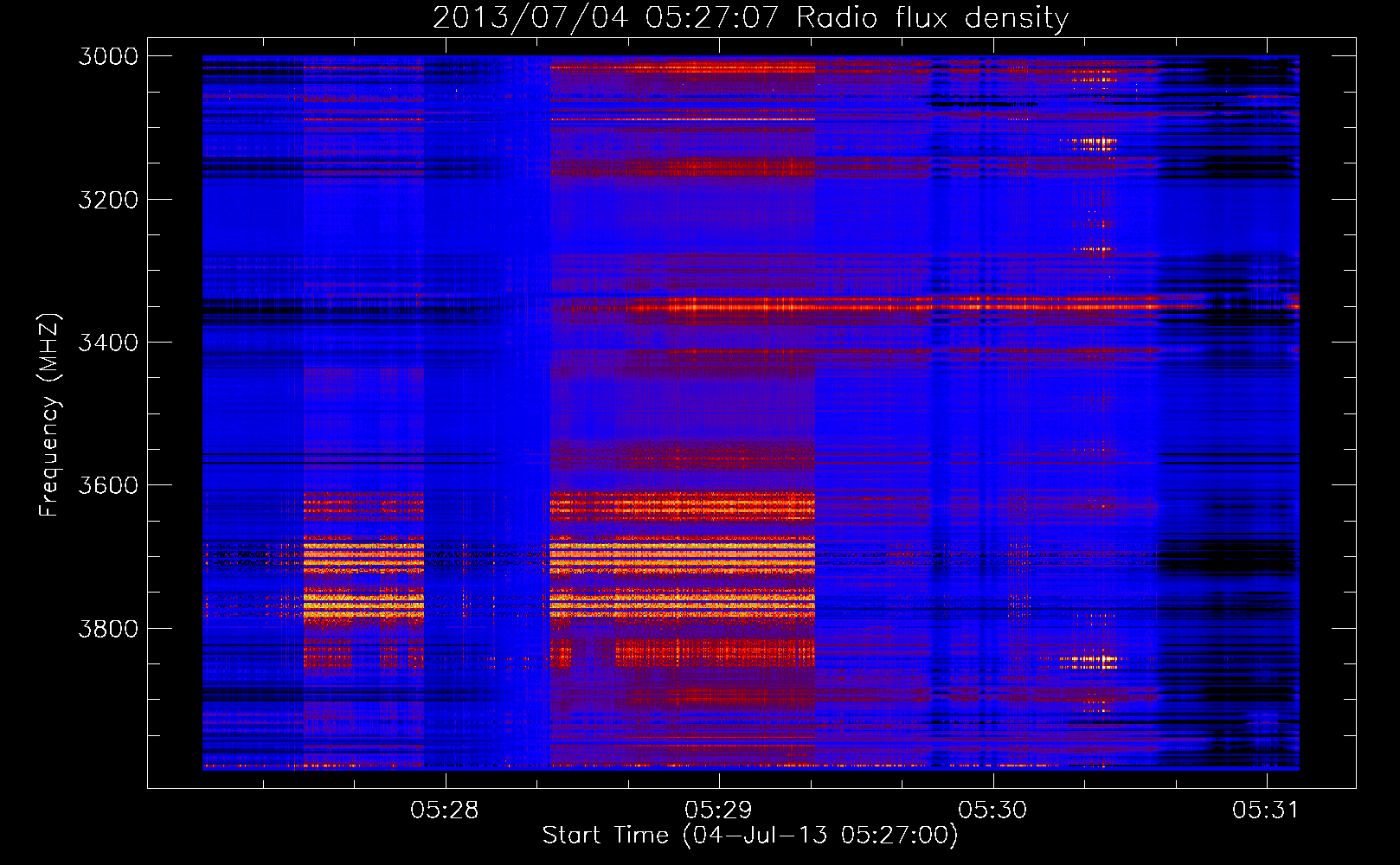
Task: Click the '3800' frequency axis label
Action: pyautogui.click(x=108, y=628)
